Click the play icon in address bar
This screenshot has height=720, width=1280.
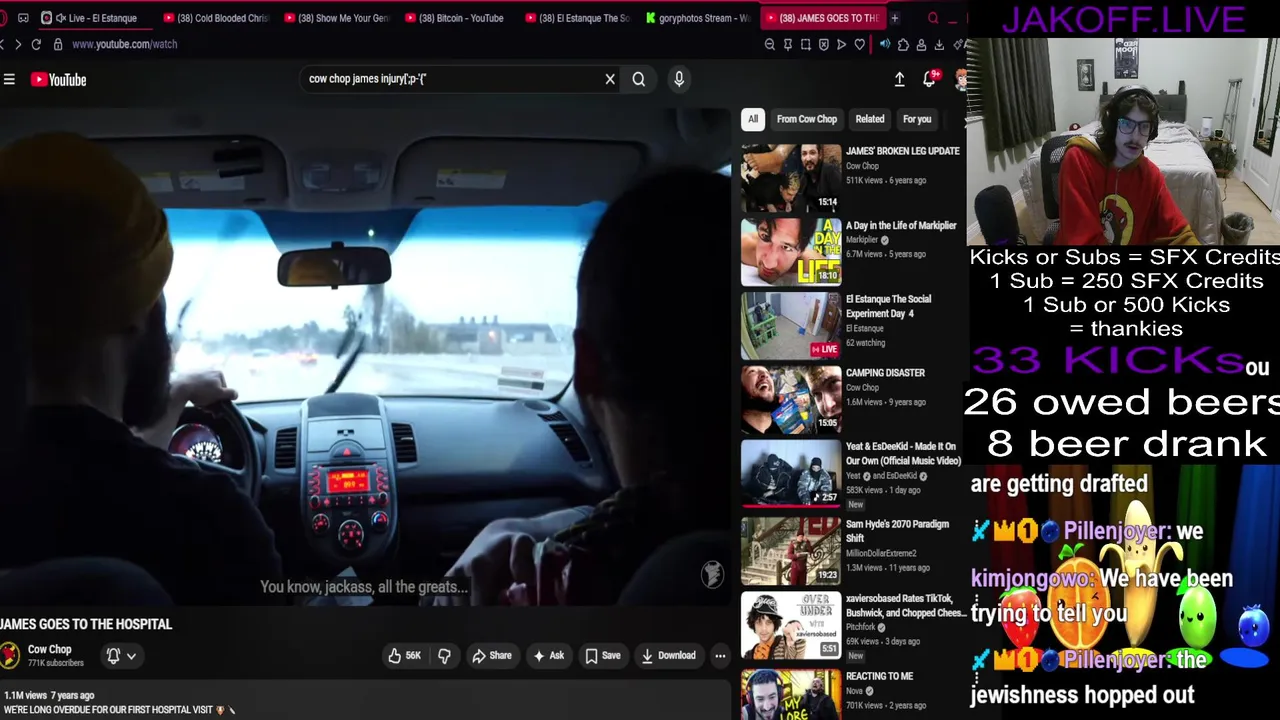coord(841,44)
